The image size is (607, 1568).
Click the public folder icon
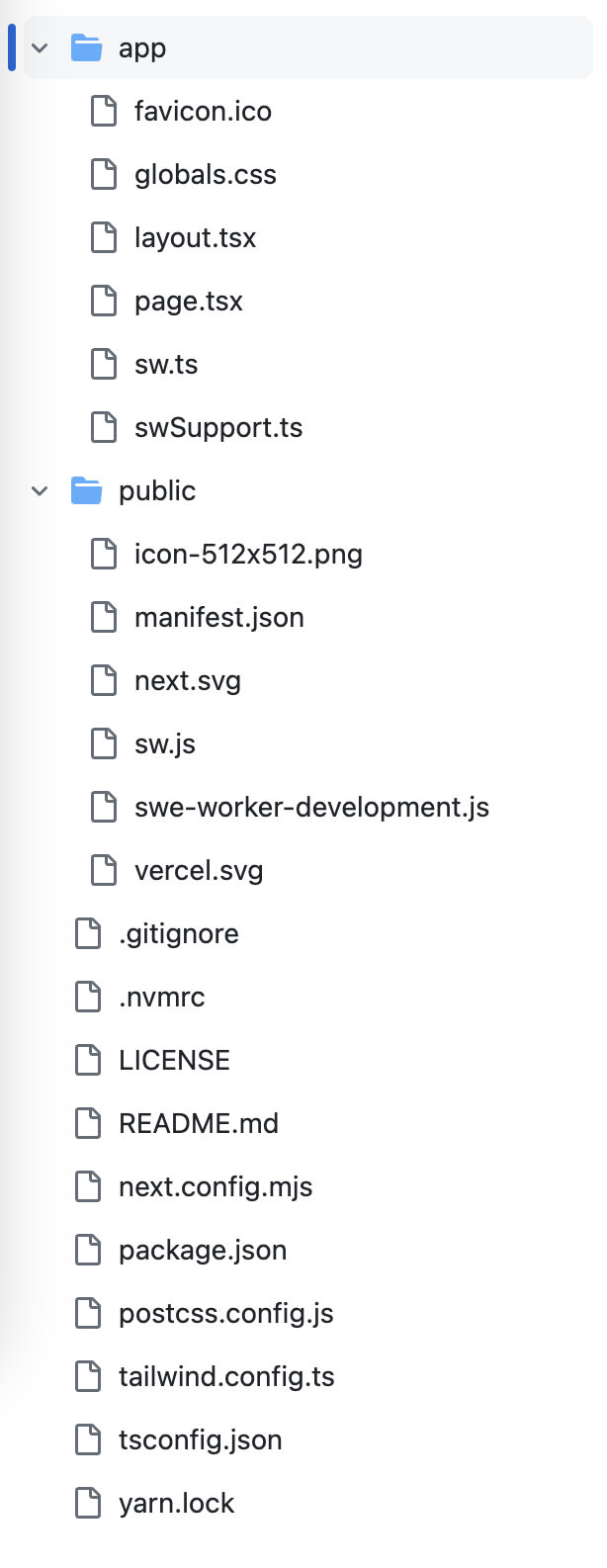pos(87,490)
